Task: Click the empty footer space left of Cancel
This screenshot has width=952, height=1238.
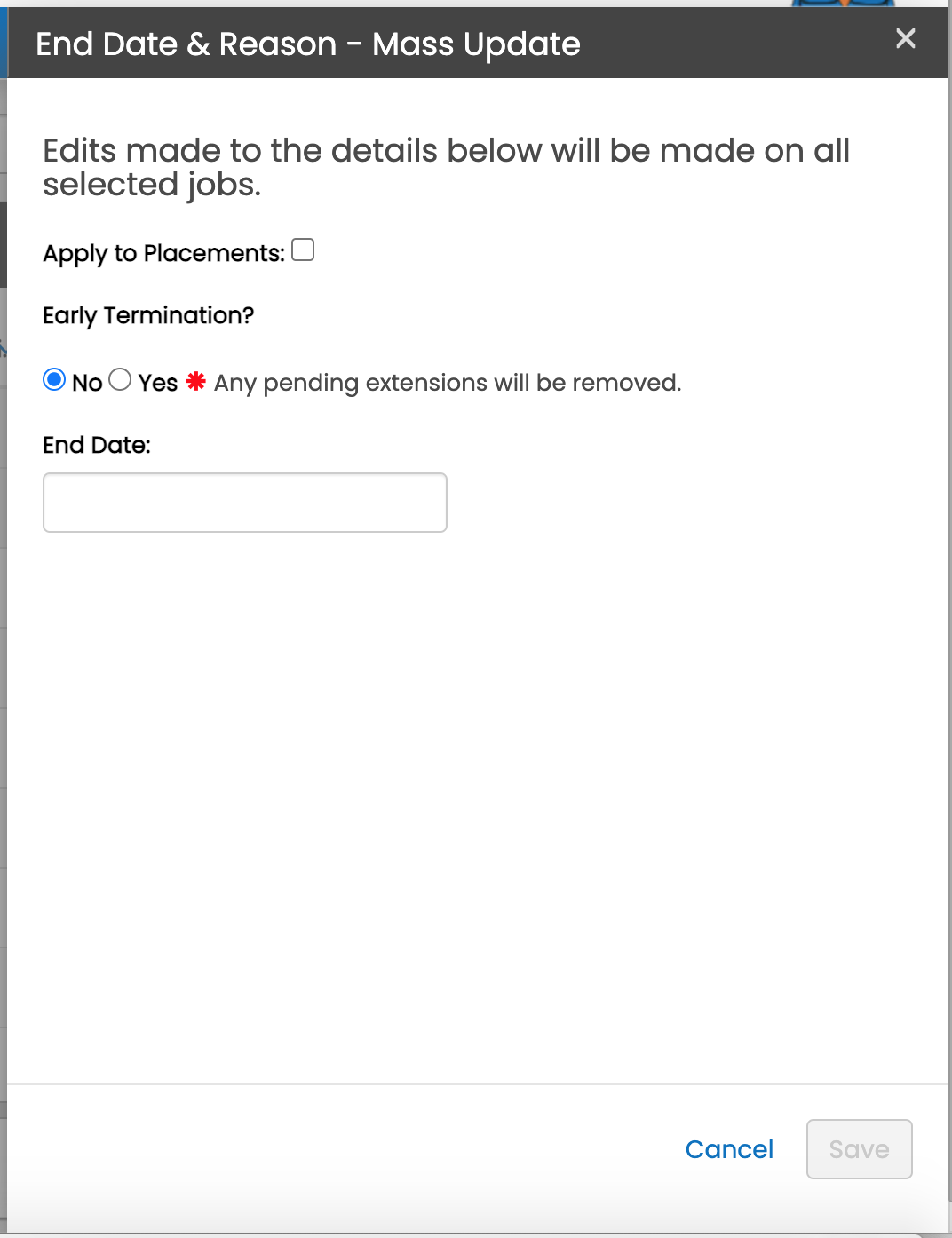Action: pos(337,1149)
